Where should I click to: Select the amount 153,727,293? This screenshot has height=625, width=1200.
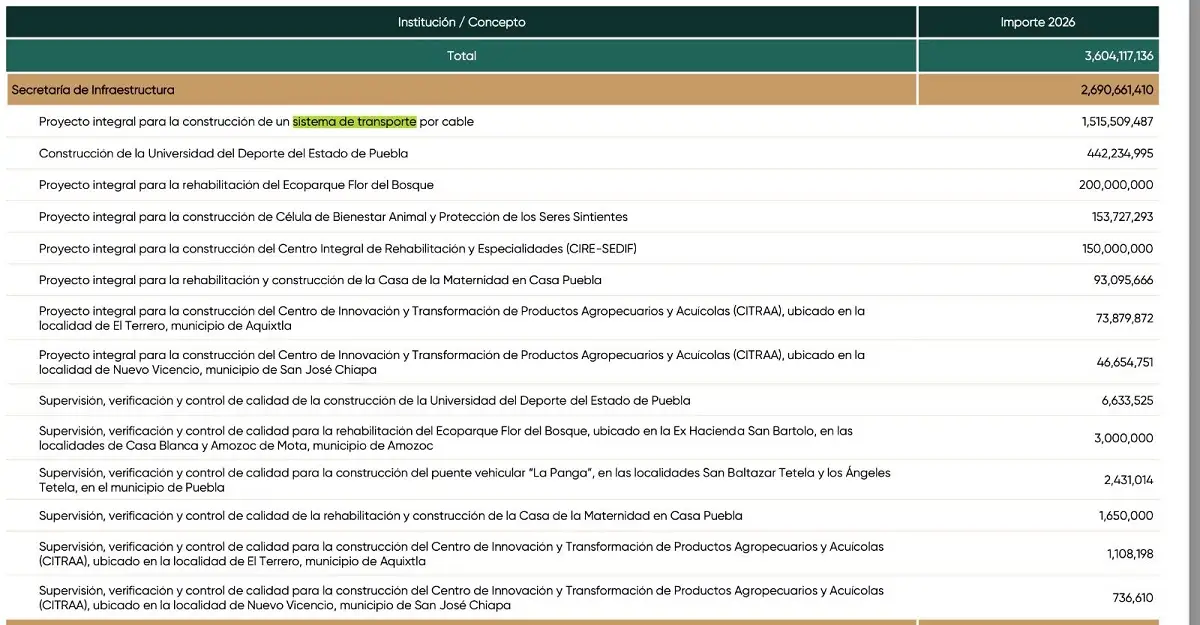pyautogui.click(x=1122, y=217)
